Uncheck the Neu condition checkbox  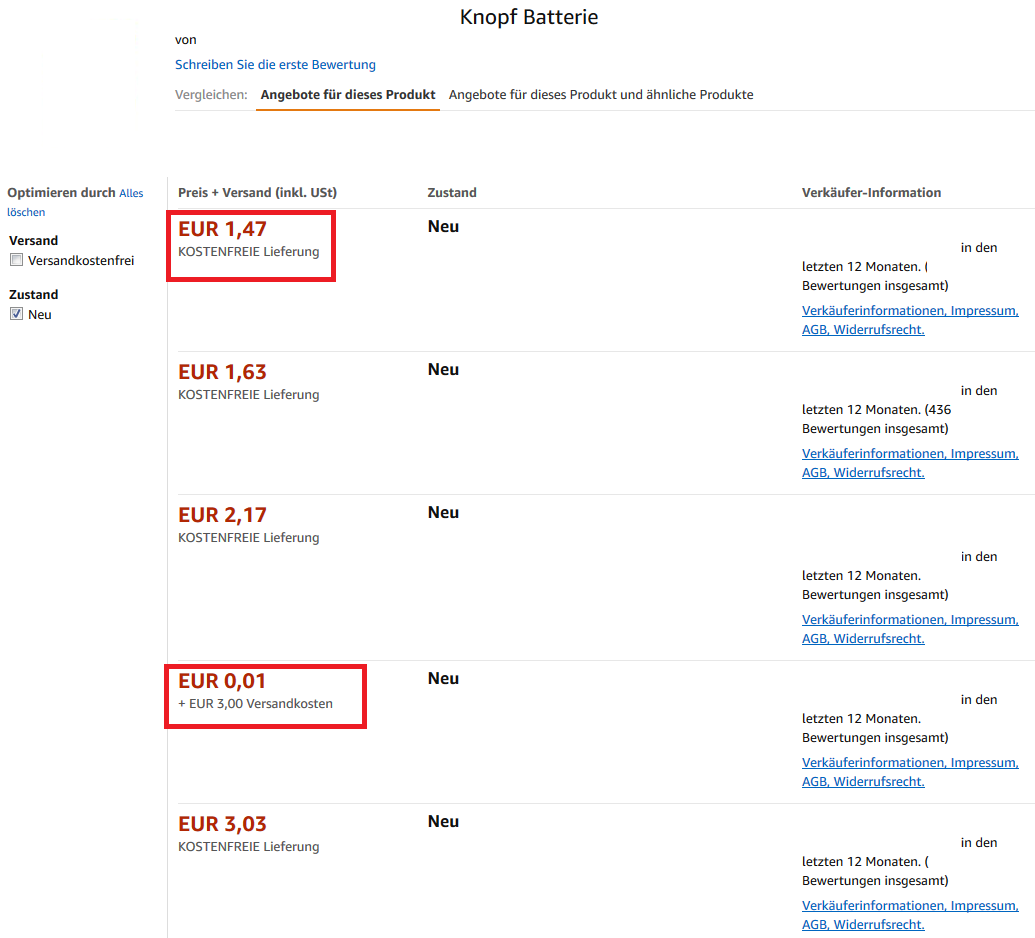(17, 314)
